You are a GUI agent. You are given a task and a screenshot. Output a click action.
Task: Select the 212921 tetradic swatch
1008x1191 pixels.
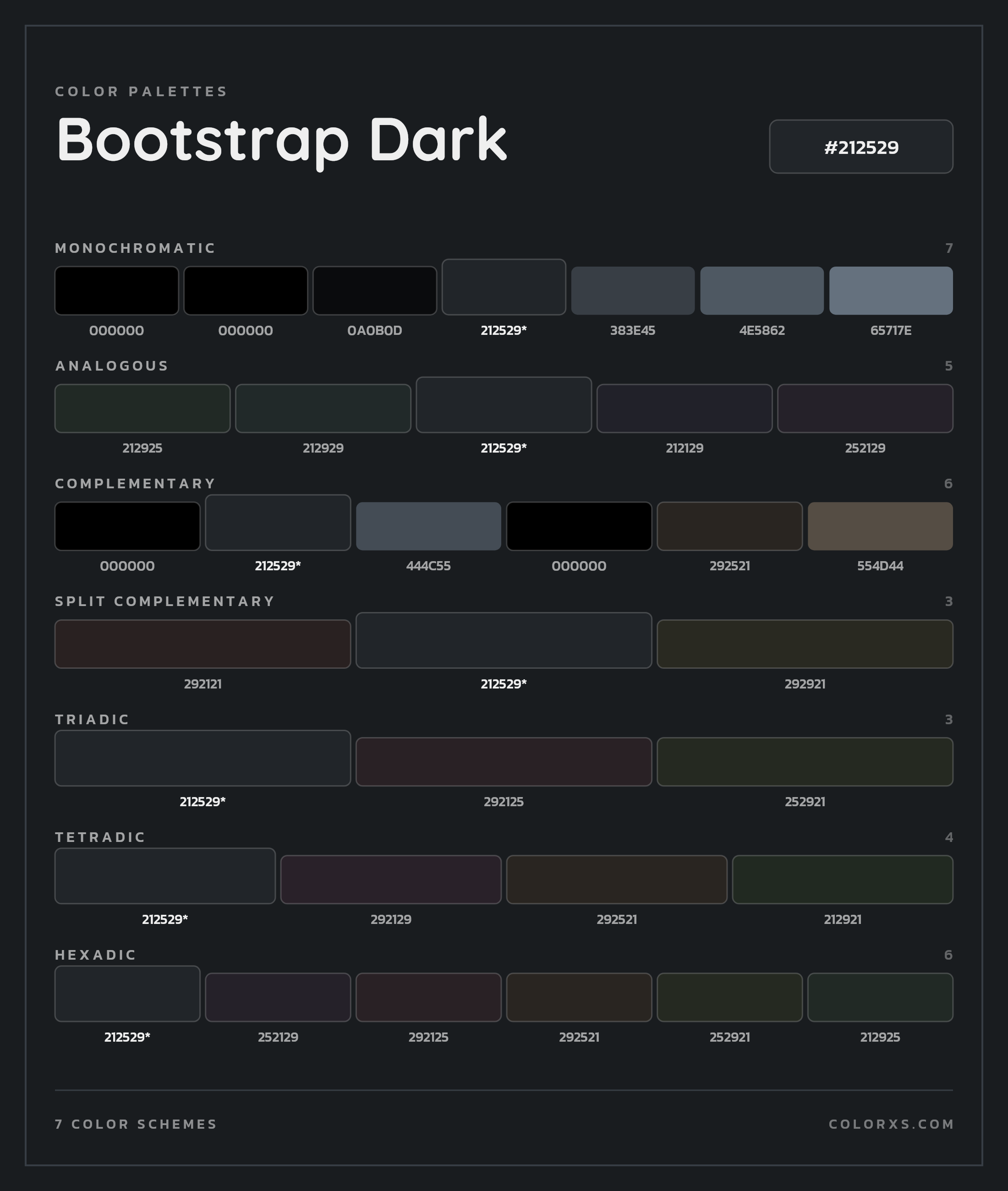[x=843, y=880]
